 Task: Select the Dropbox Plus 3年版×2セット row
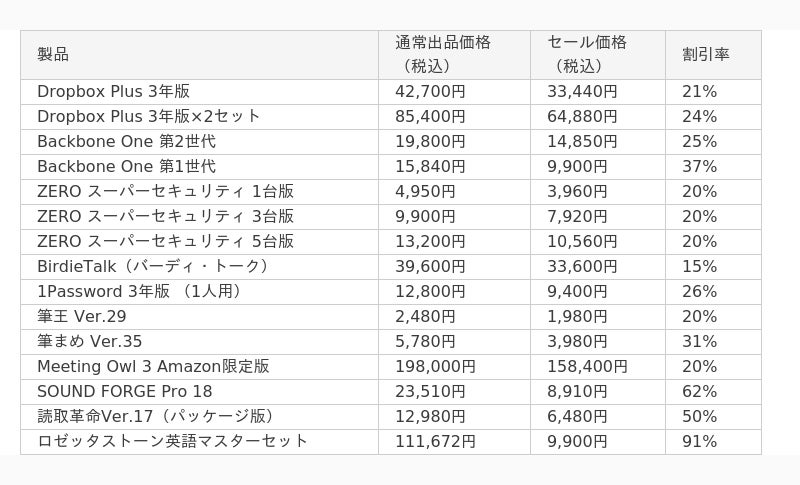[x=391, y=117]
